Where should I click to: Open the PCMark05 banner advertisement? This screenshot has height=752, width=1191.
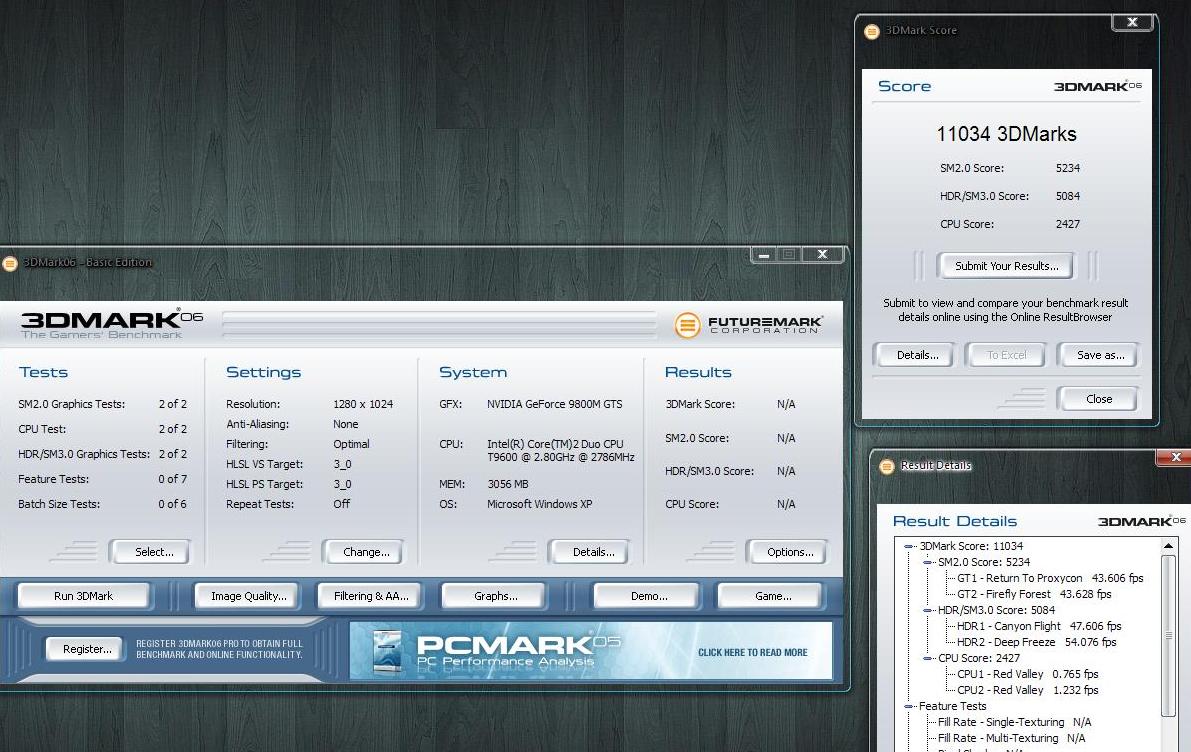[591, 650]
